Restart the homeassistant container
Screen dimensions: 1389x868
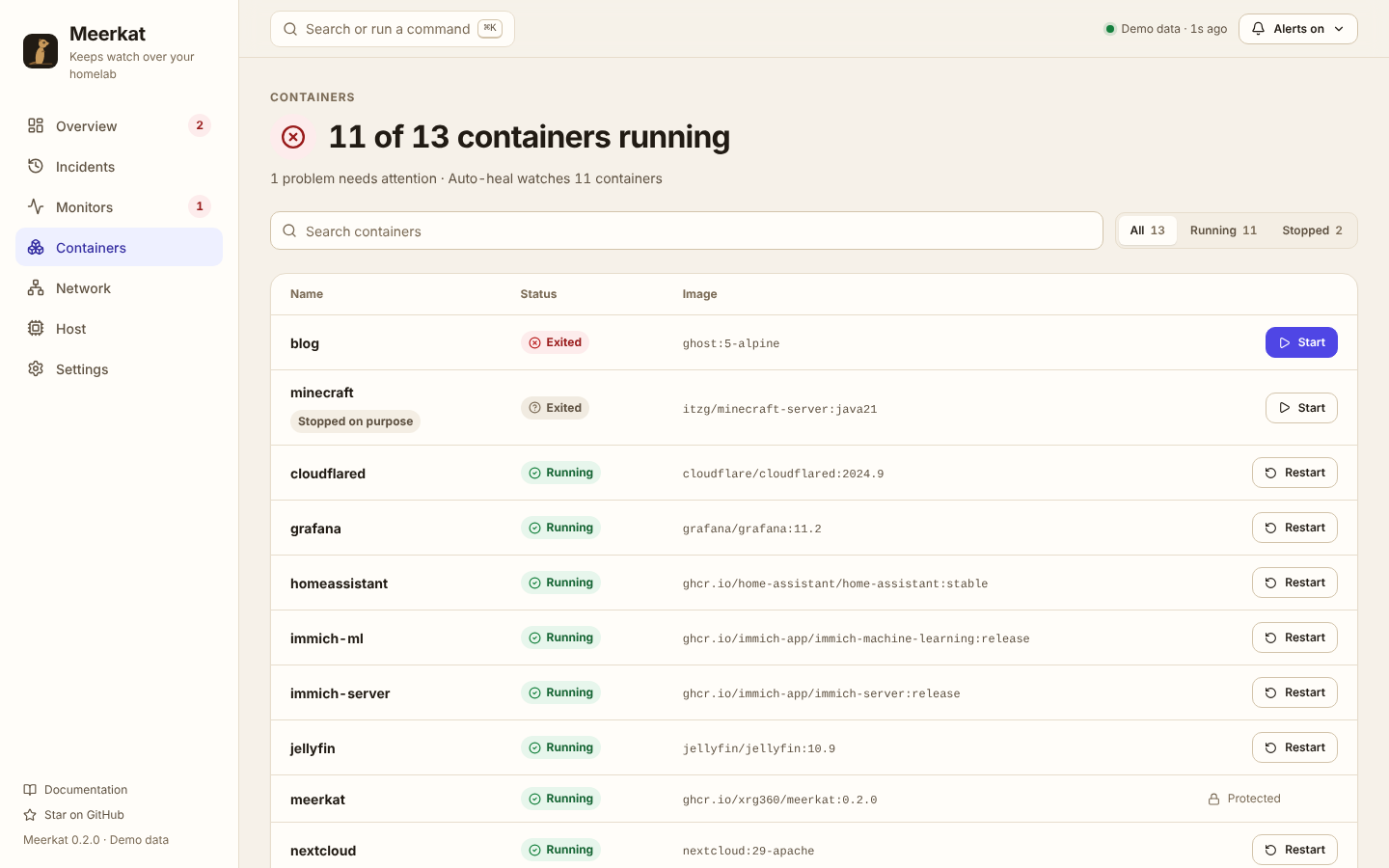point(1294,583)
